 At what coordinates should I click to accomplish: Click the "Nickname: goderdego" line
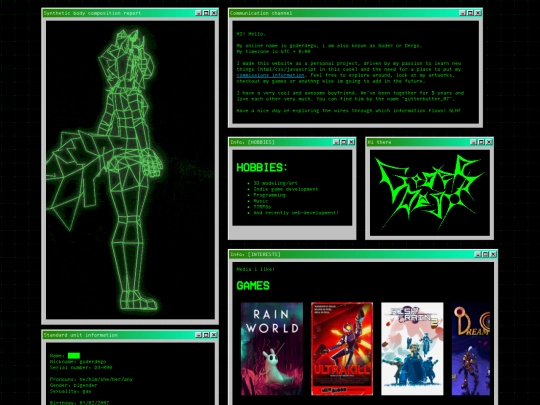pos(78,362)
